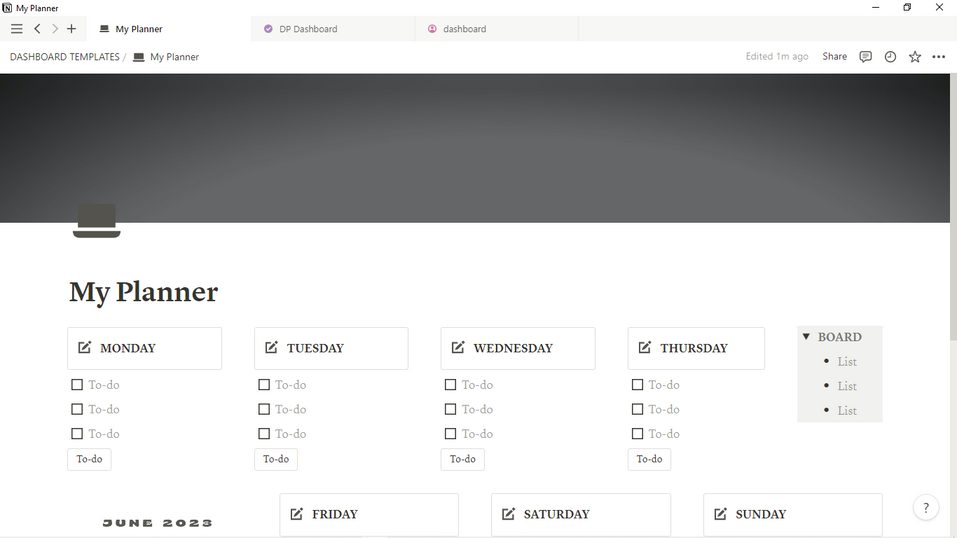Open the three-dot page options menu
This screenshot has width=957, height=538.
click(x=938, y=57)
